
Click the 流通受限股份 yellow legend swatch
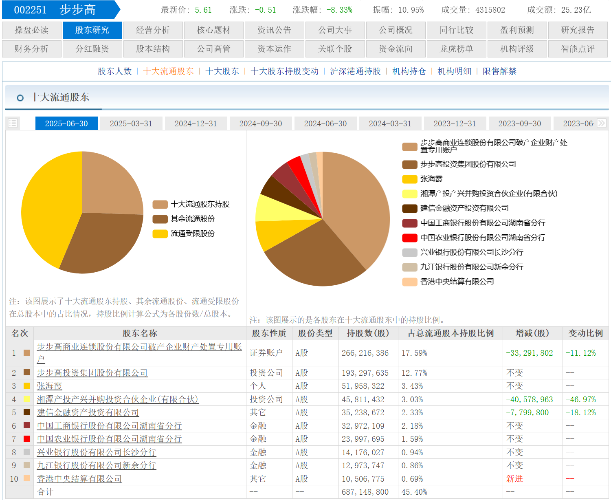tap(160, 234)
